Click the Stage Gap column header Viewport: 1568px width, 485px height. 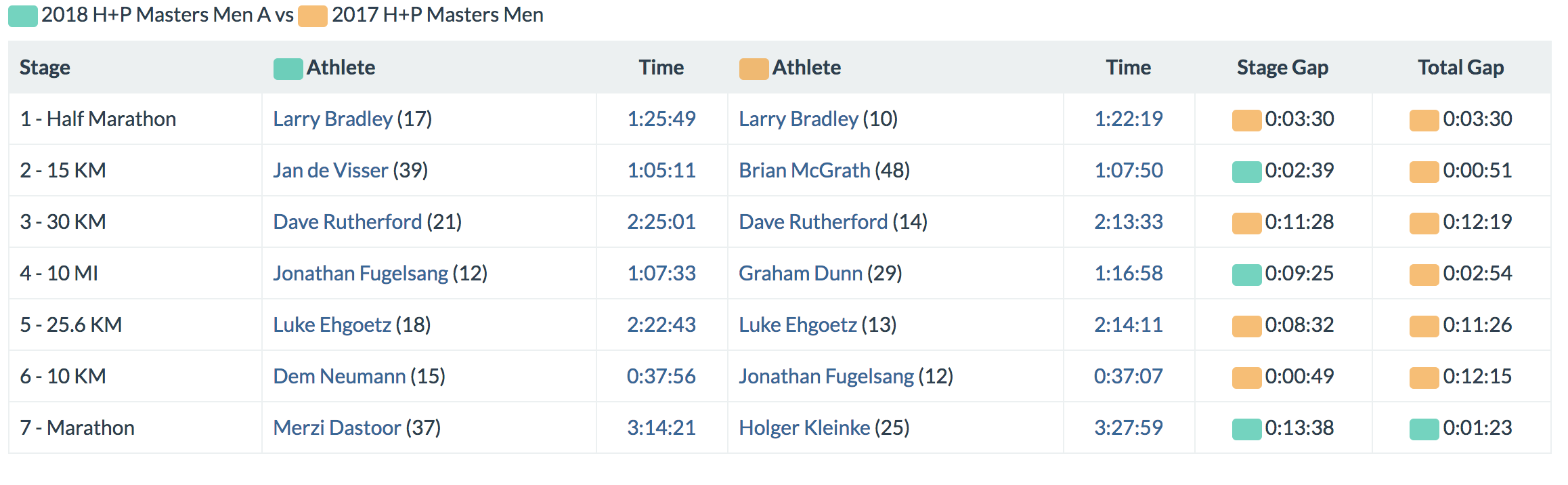[1282, 68]
